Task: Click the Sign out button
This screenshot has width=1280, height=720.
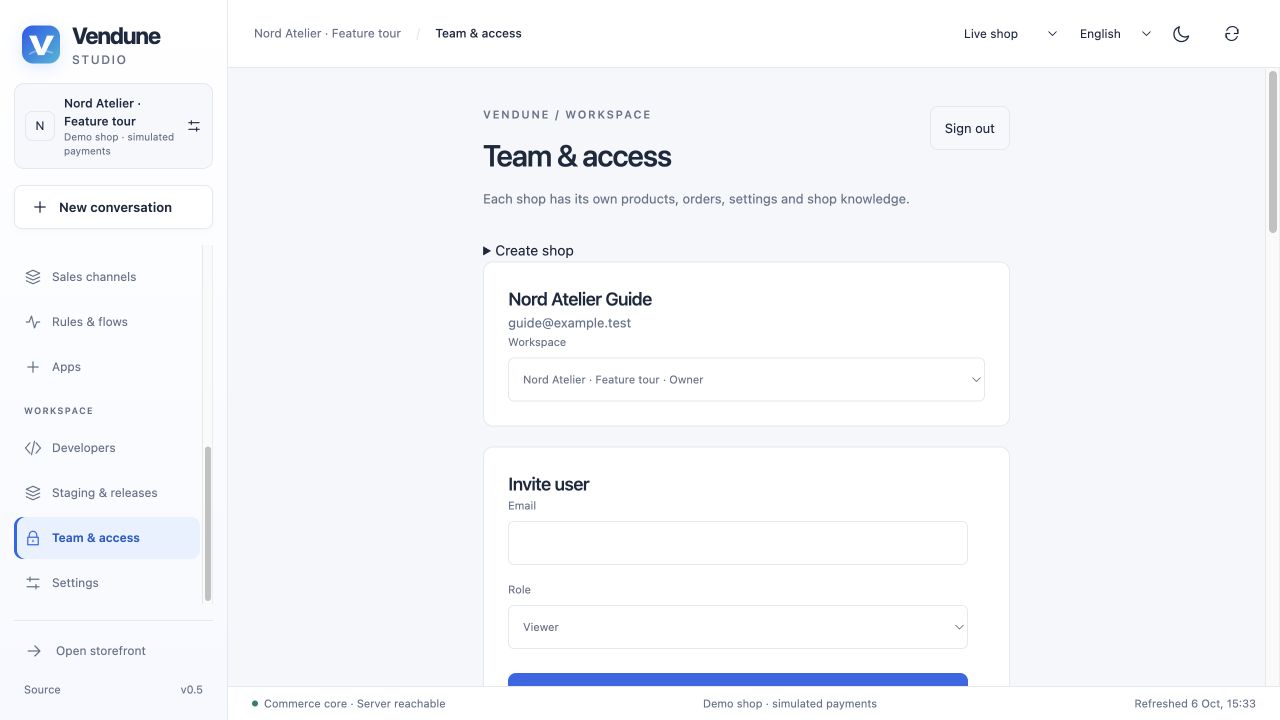Action: click(x=970, y=128)
